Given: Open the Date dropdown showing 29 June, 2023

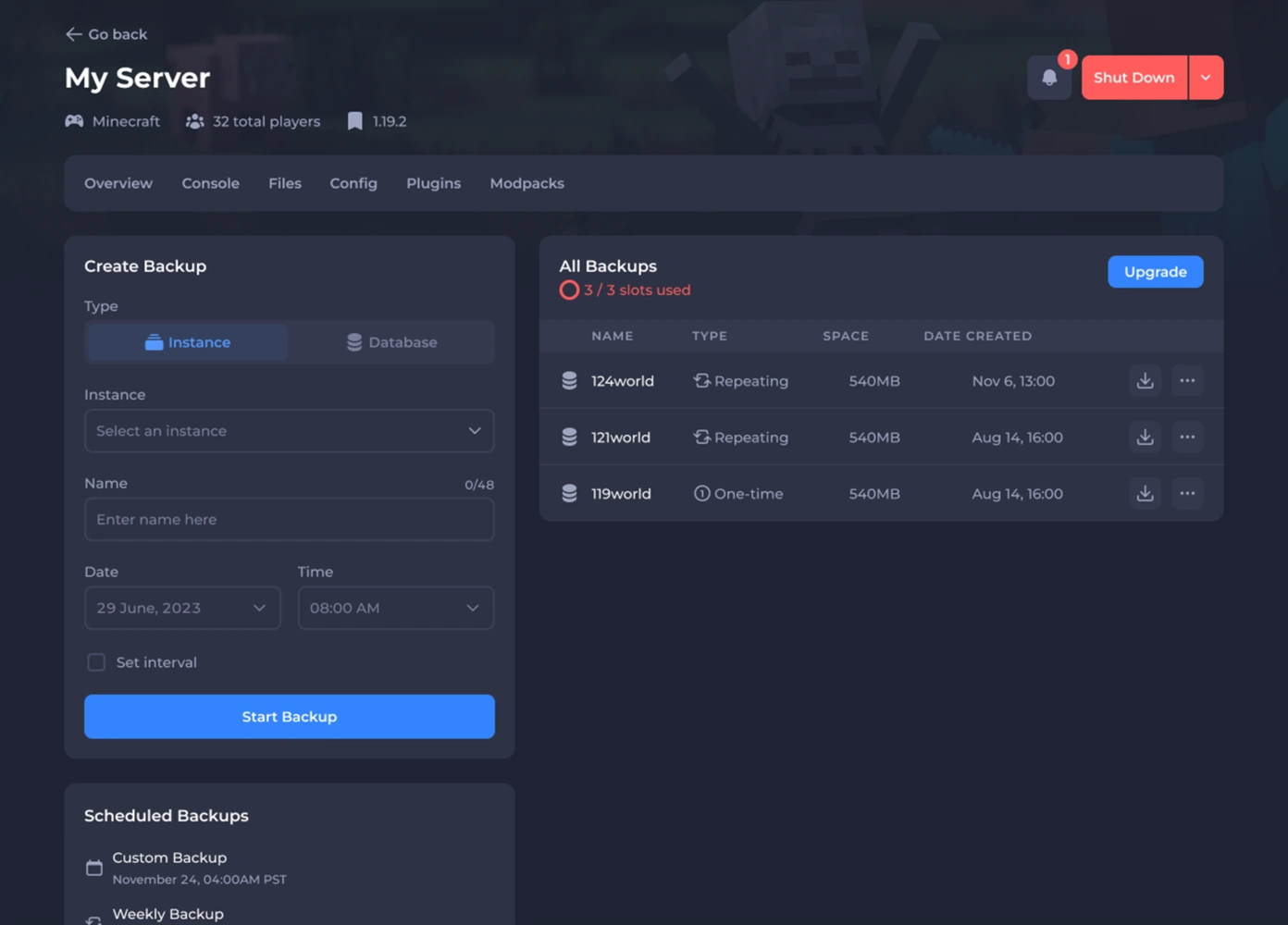Looking at the screenshot, I should [x=182, y=608].
